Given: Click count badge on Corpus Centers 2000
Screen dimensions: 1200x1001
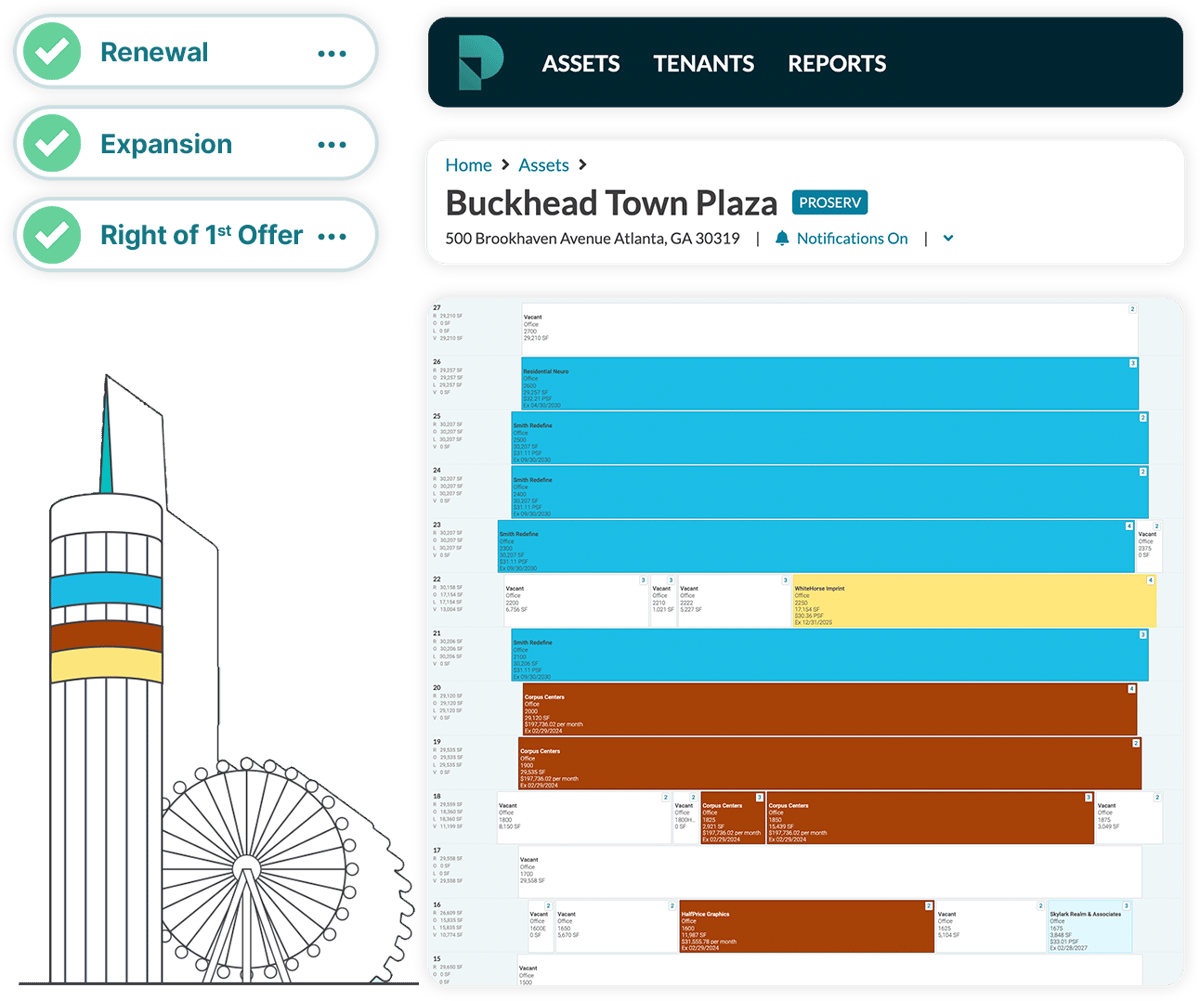Looking at the screenshot, I should [1132, 689].
